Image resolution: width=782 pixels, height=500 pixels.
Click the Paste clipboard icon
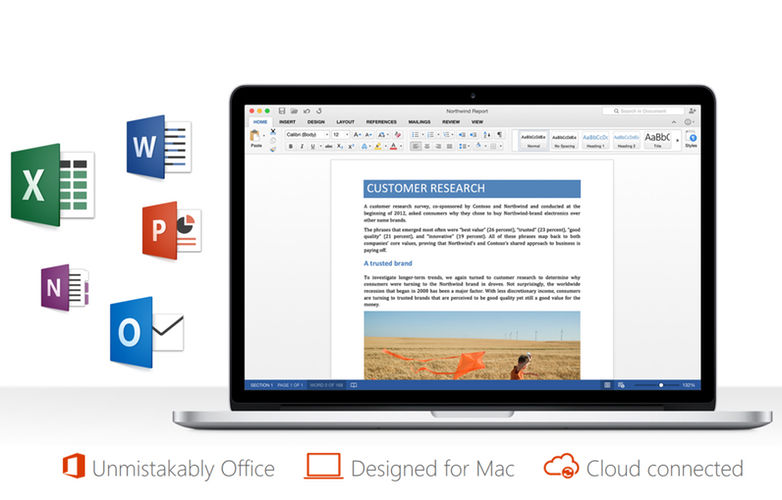click(255, 136)
